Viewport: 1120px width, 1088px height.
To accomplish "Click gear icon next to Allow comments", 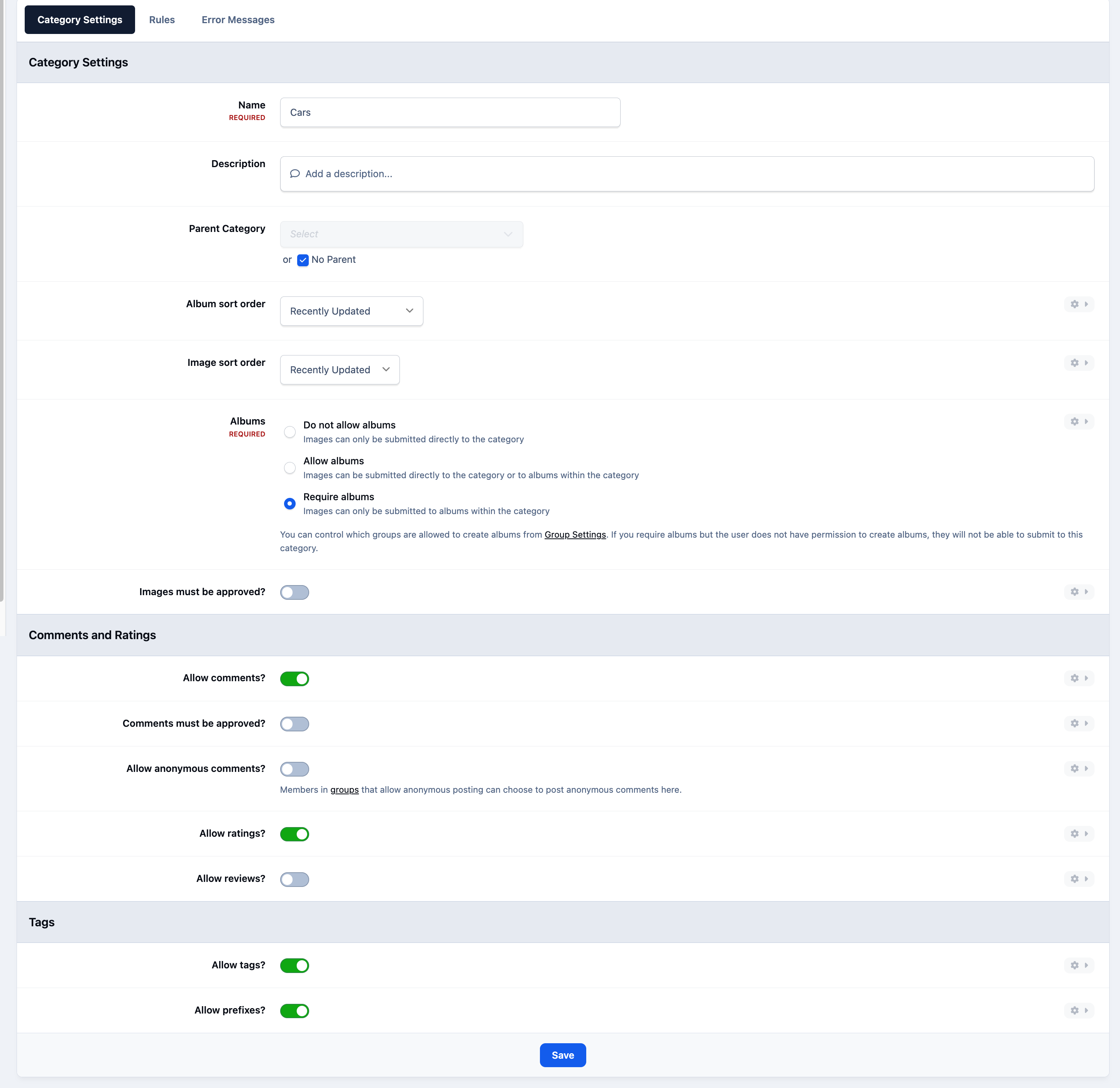I will click(1079, 678).
